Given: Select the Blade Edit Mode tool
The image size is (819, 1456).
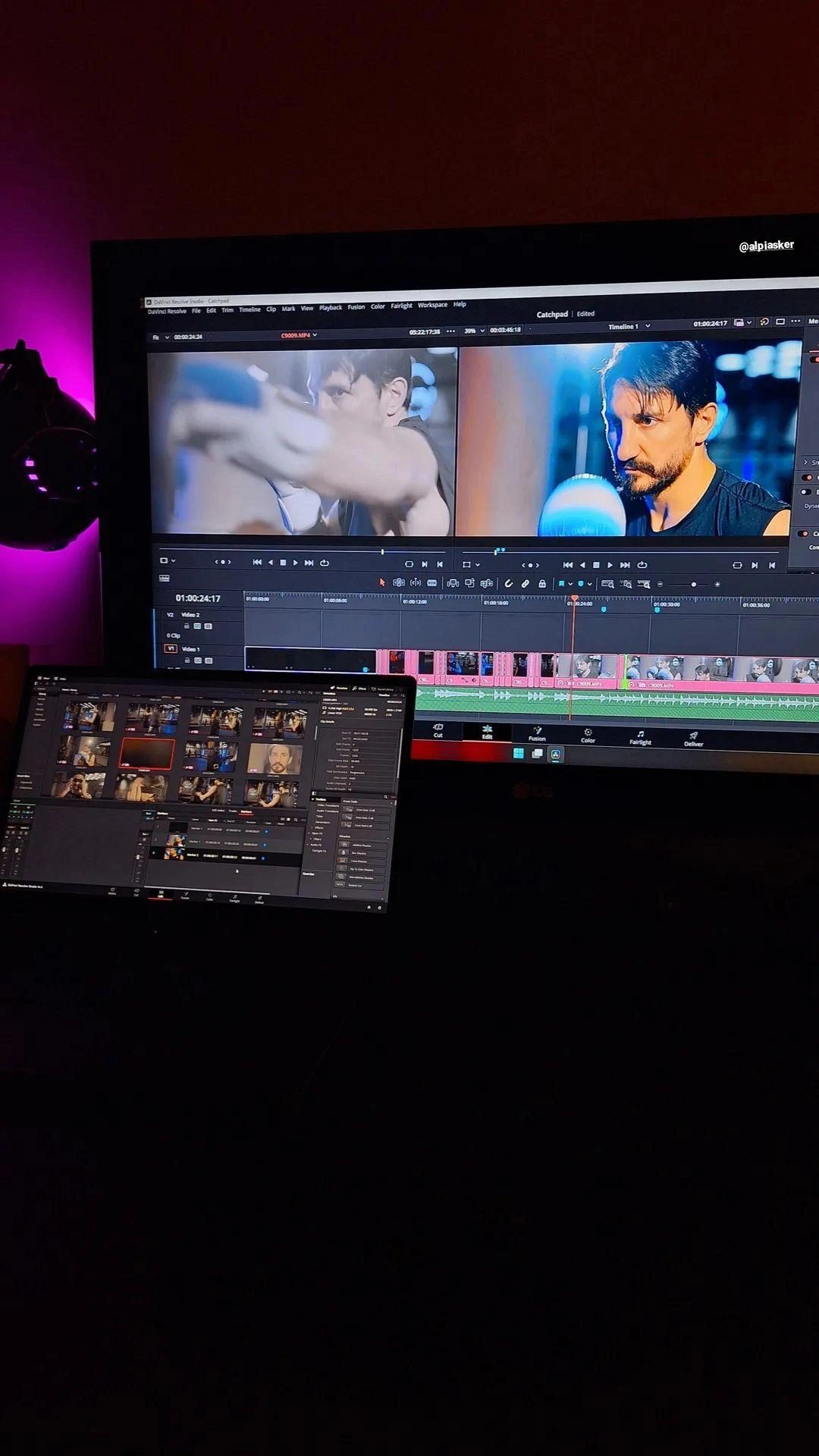Looking at the screenshot, I should (432, 582).
